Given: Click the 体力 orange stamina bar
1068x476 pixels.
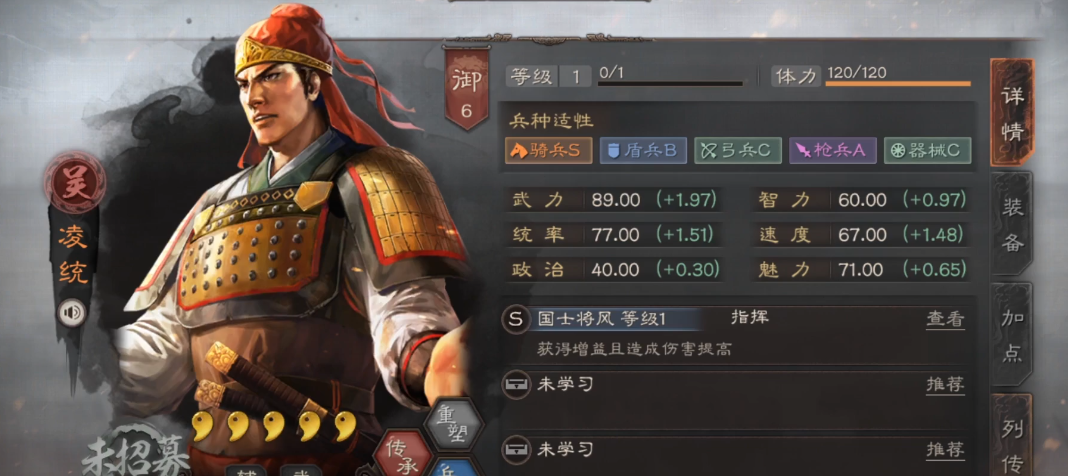Looking at the screenshot, I should pyautogui.click(x=898, y=84).
